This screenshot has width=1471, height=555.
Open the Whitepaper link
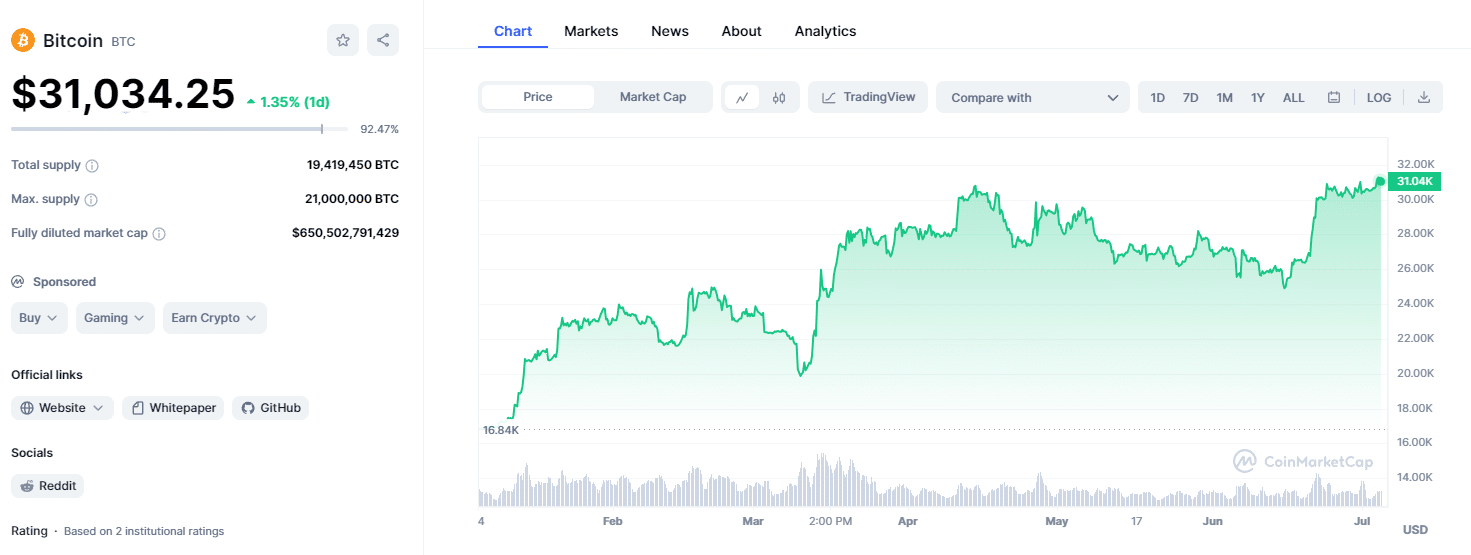click(173, 408)
